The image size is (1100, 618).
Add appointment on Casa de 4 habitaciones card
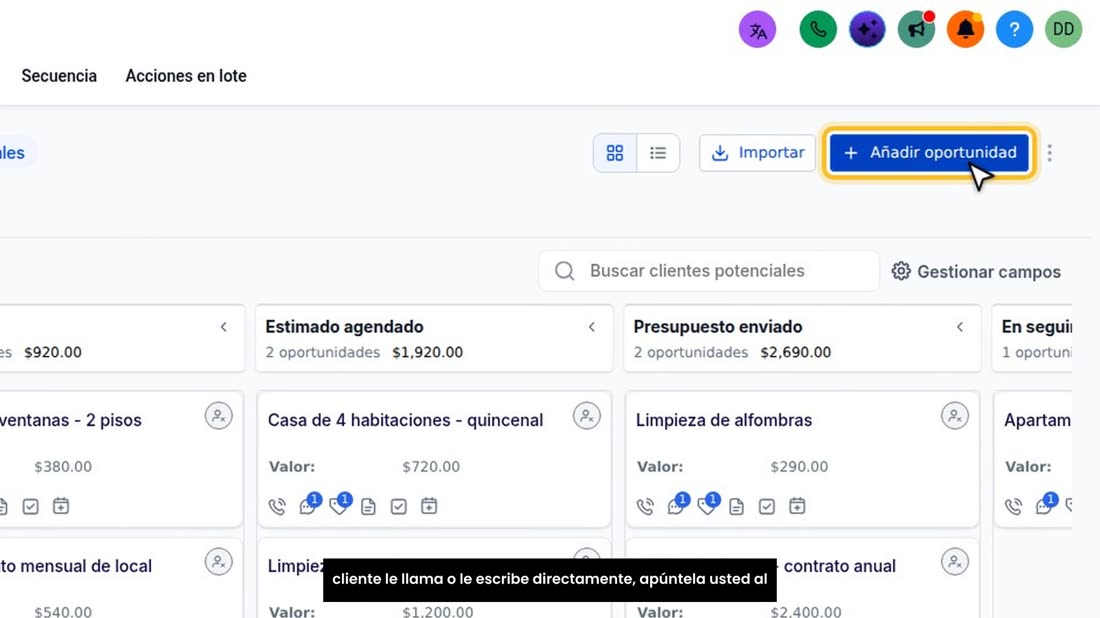pos(429,506)
